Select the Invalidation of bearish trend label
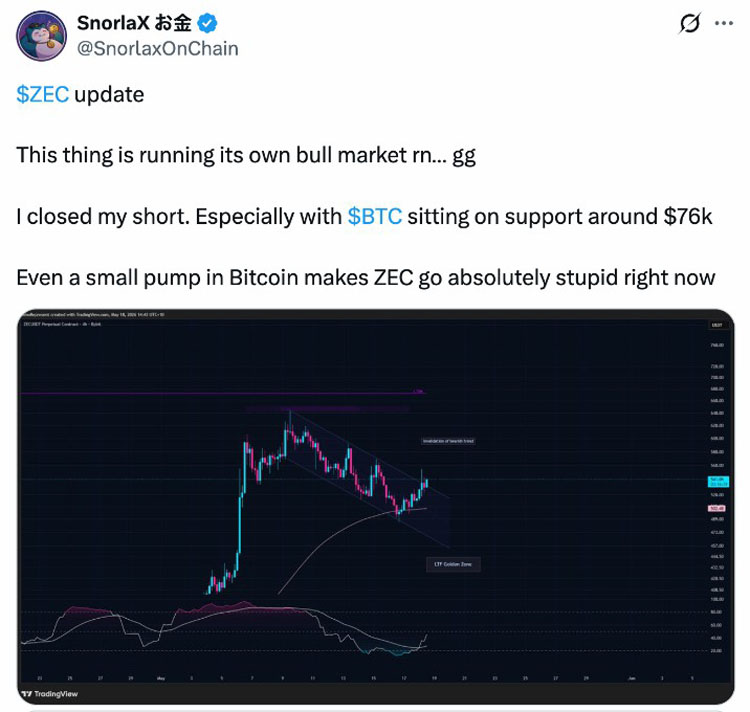The image size is (750, 712). click(x=448, y=441)
